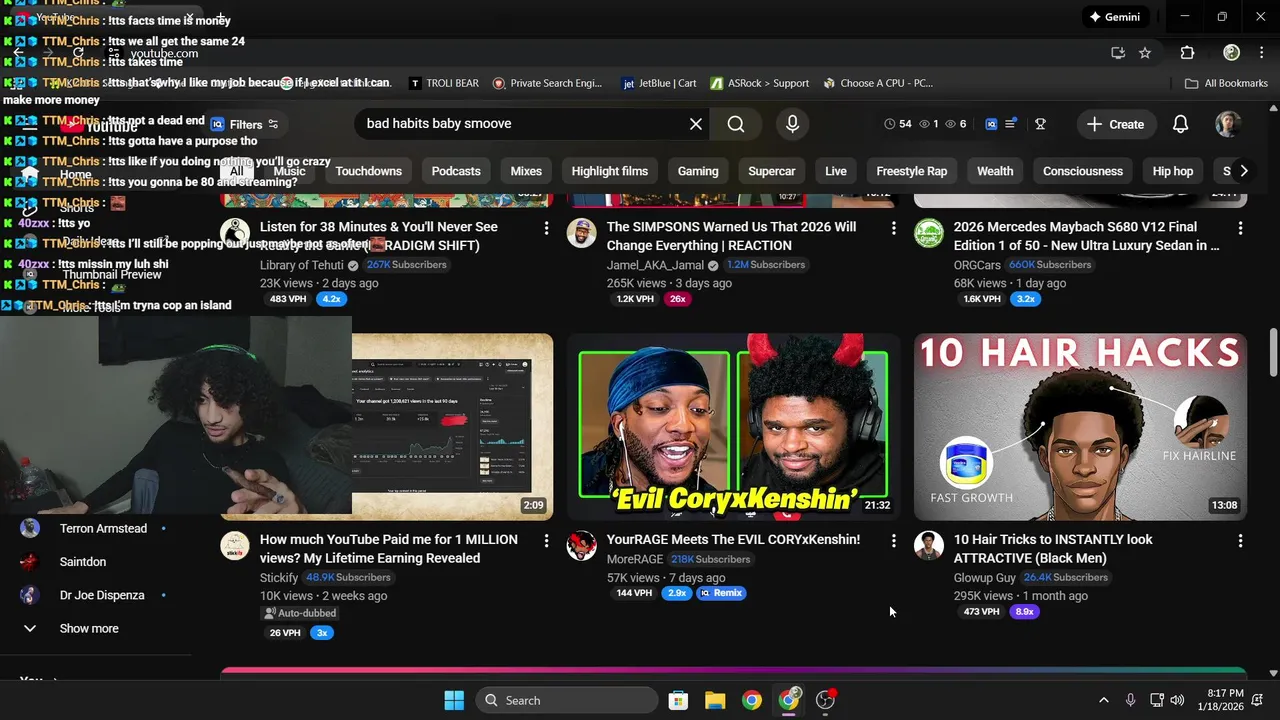Image resolution: width=1280 pixels, height=720 pixels.
Task: Click the clock stat showing 54
Action: click(x=898, y=124)
